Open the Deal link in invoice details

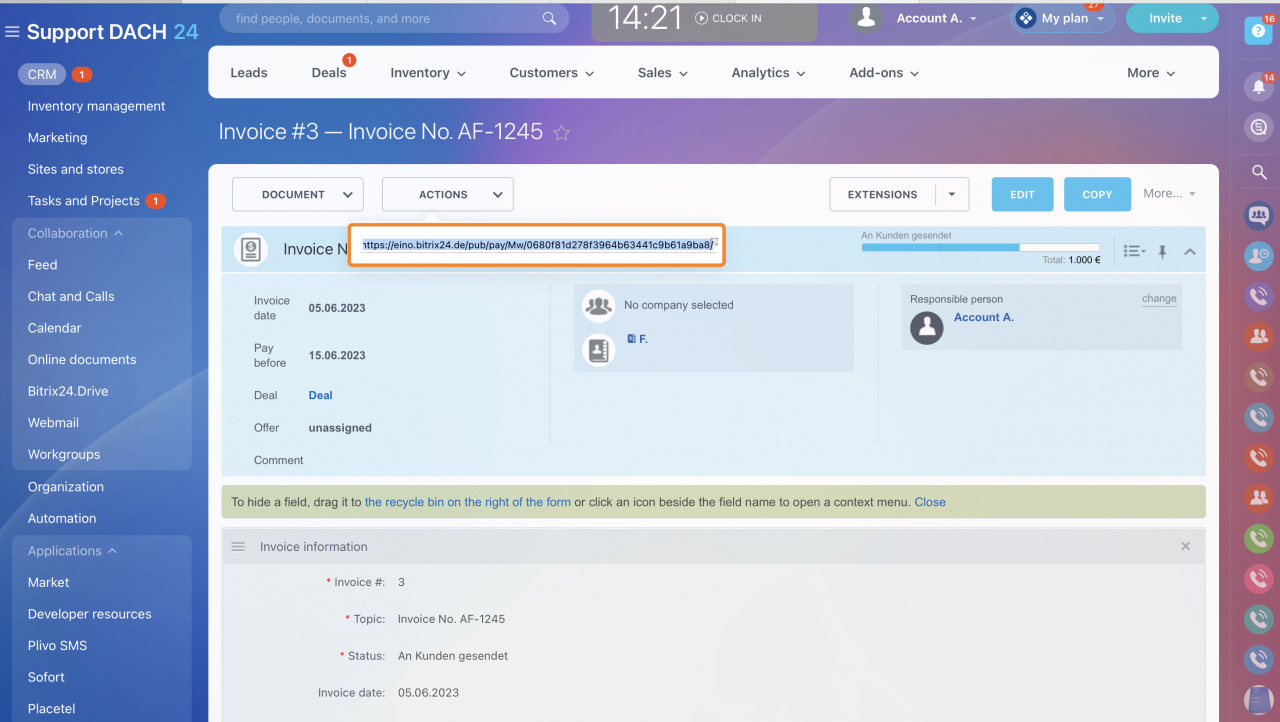320,395
